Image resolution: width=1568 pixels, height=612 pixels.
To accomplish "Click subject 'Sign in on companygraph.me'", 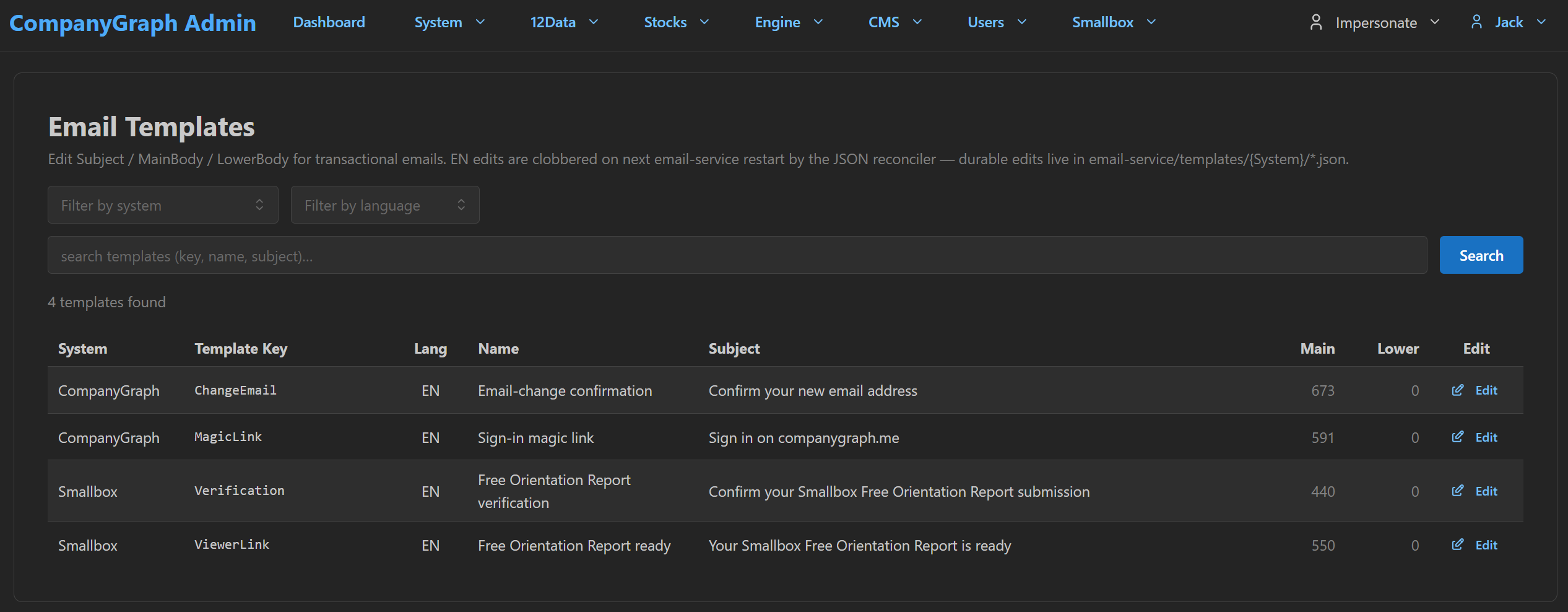I will coord(803,438).
